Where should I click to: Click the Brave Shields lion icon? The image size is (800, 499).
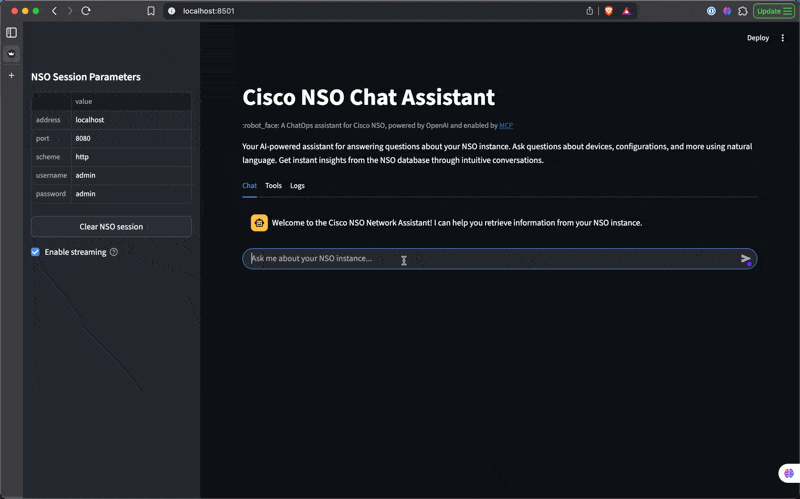point(608,11)
